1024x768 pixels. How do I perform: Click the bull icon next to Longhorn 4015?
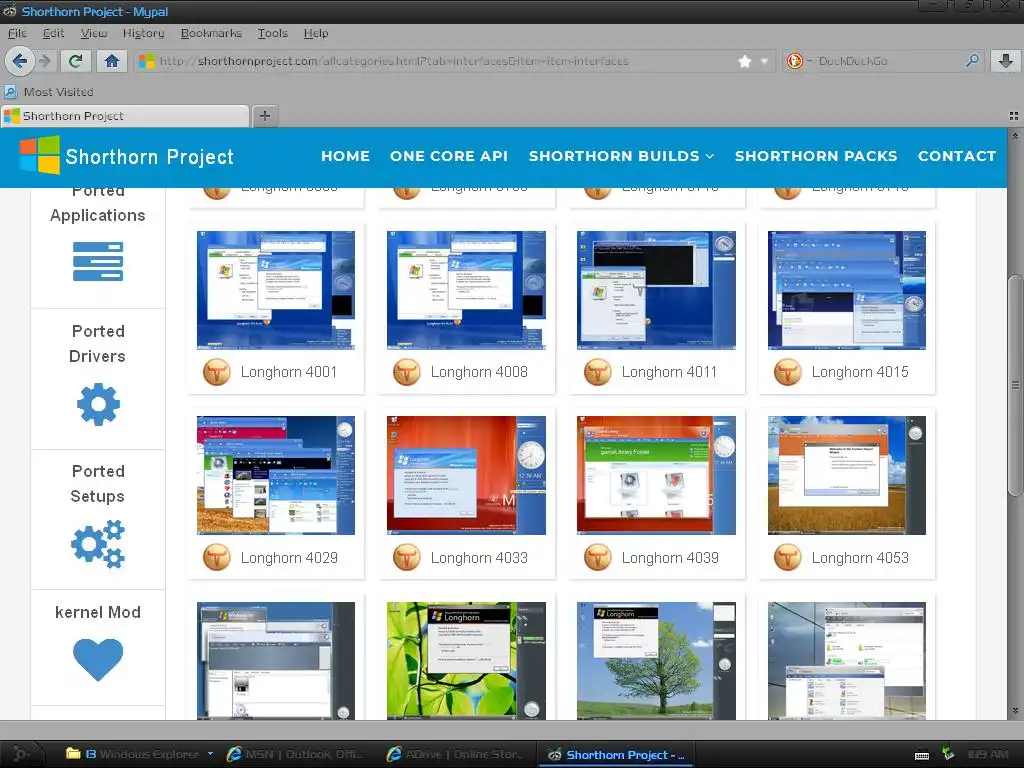click(x=788, y=372)
